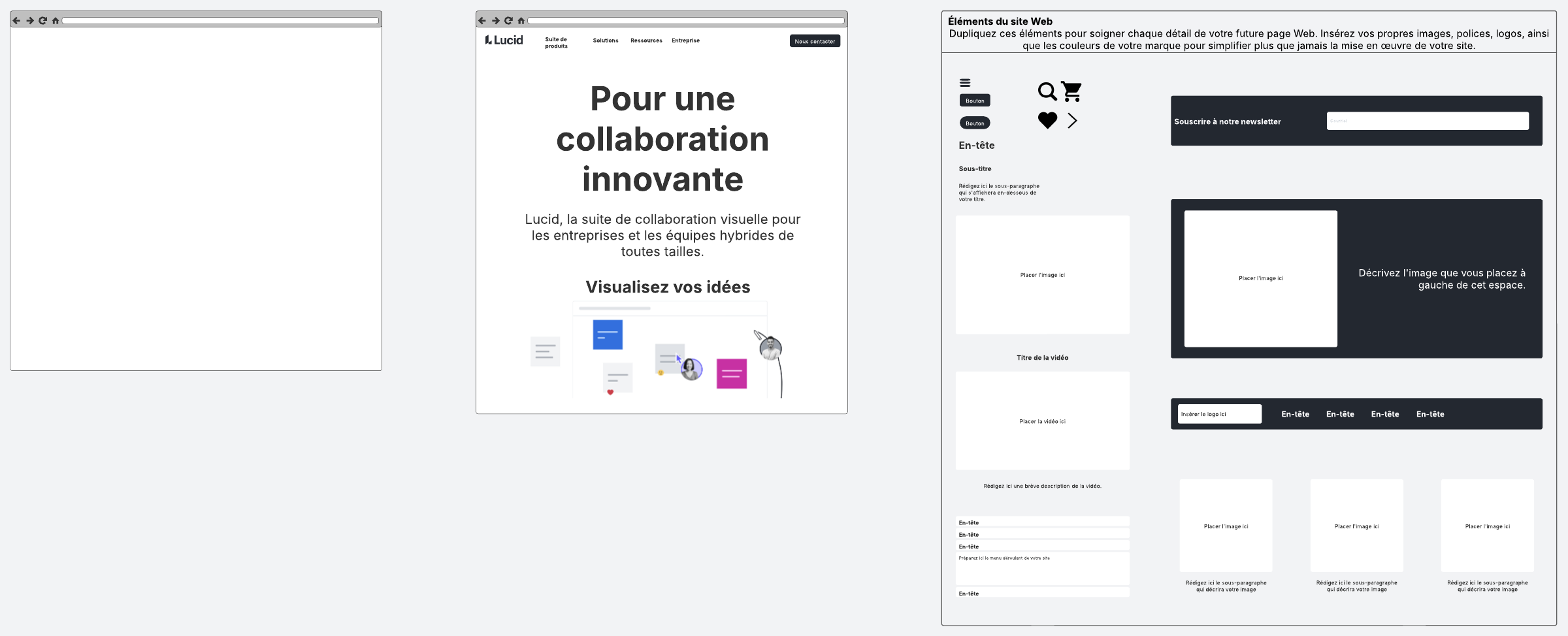Viewport: 1568px width, 636px height.
Task: Open the Solutions menu item
Action: pyautogui.click(x=605, y=40)
